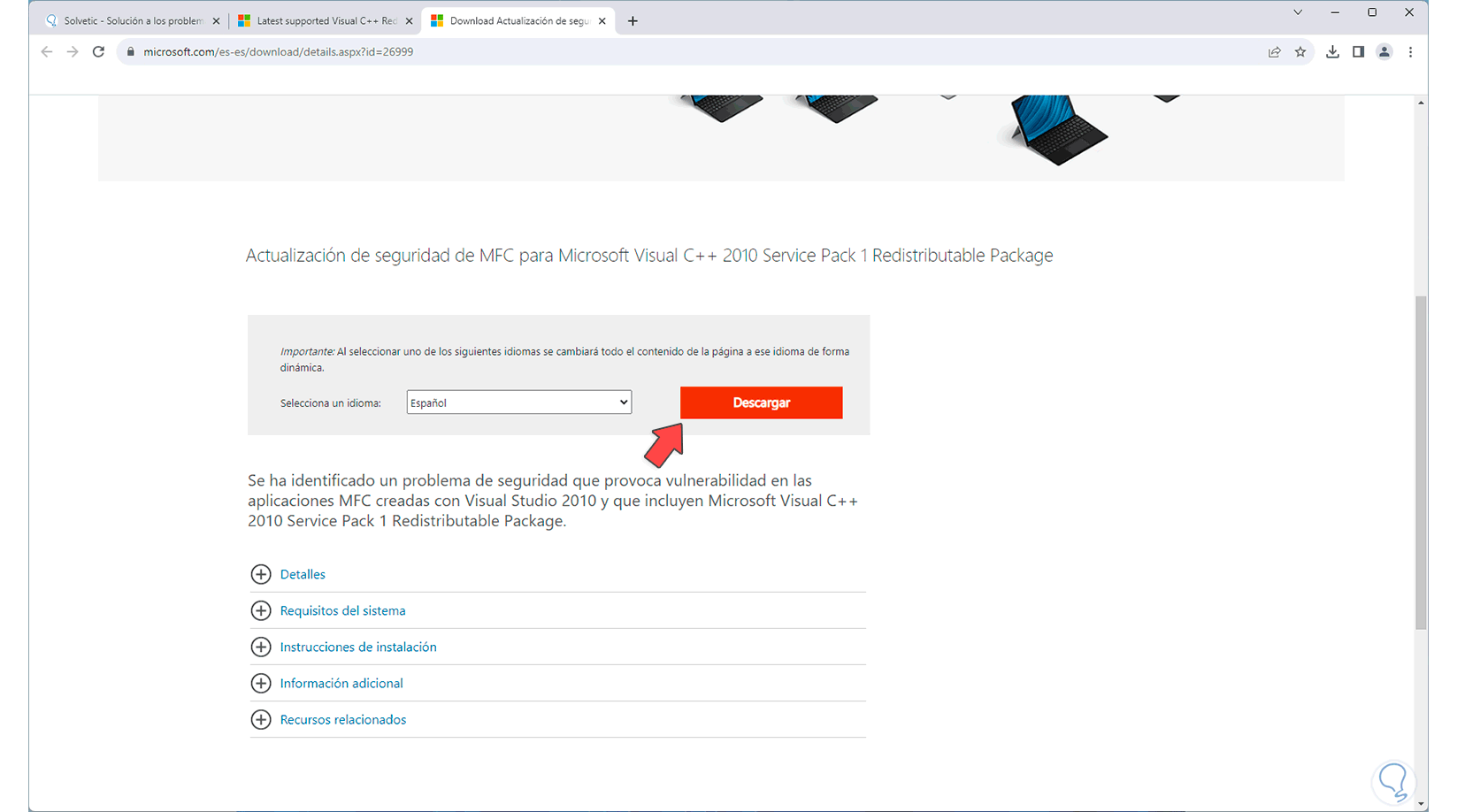Go forward in browser history
Viewport: 1457px width, 812px height.
coord(73,52)
